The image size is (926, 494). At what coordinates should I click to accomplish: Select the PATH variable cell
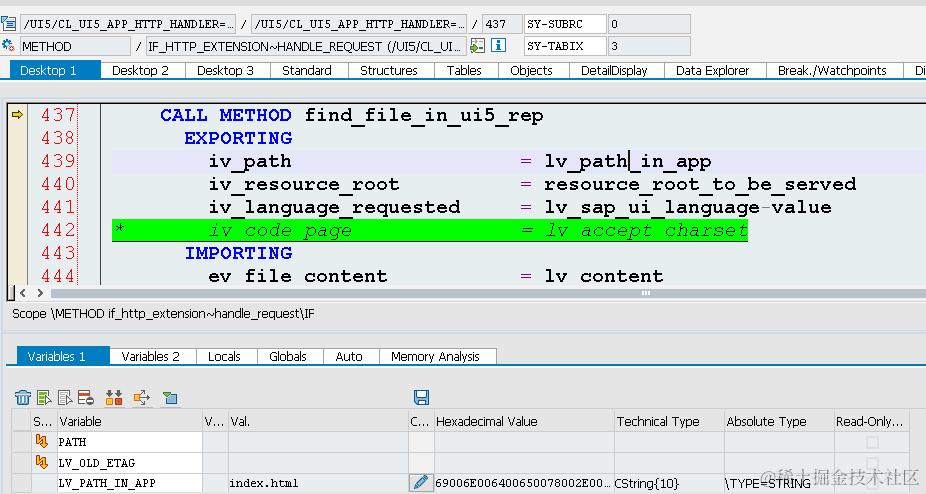(129, 442)
